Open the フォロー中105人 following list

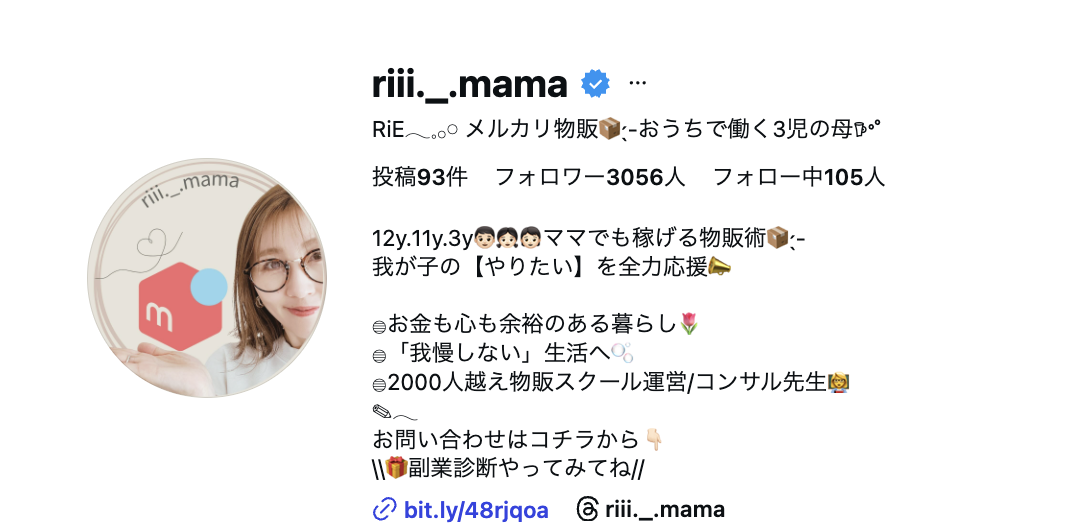[799, 178]
